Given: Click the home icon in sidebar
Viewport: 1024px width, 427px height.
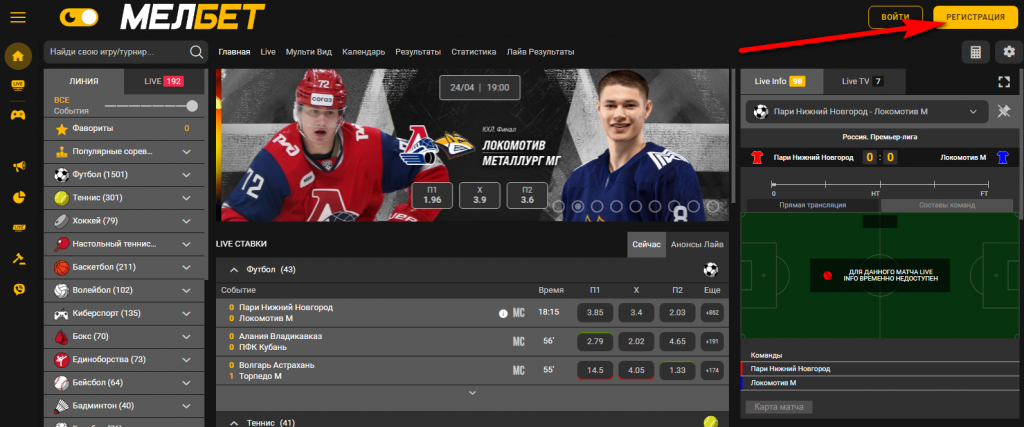Looking at the screenshot, I should (18, 56).
